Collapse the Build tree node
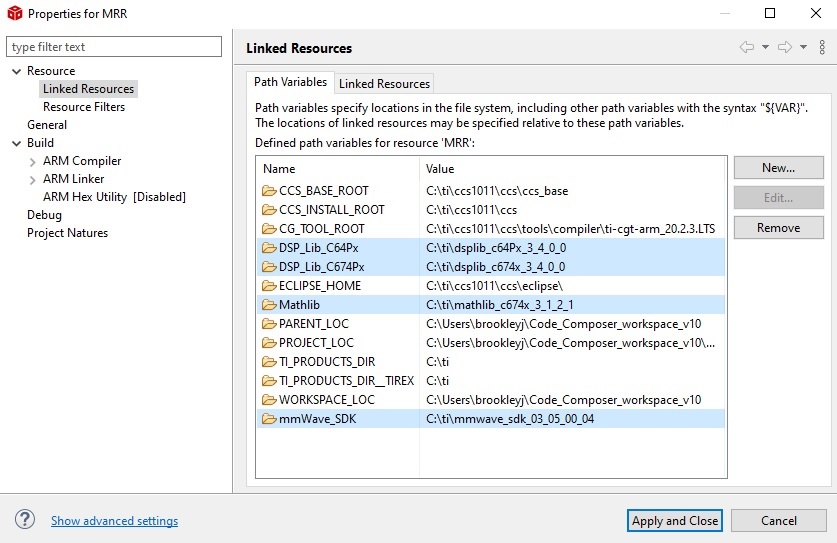 point(17,143)
